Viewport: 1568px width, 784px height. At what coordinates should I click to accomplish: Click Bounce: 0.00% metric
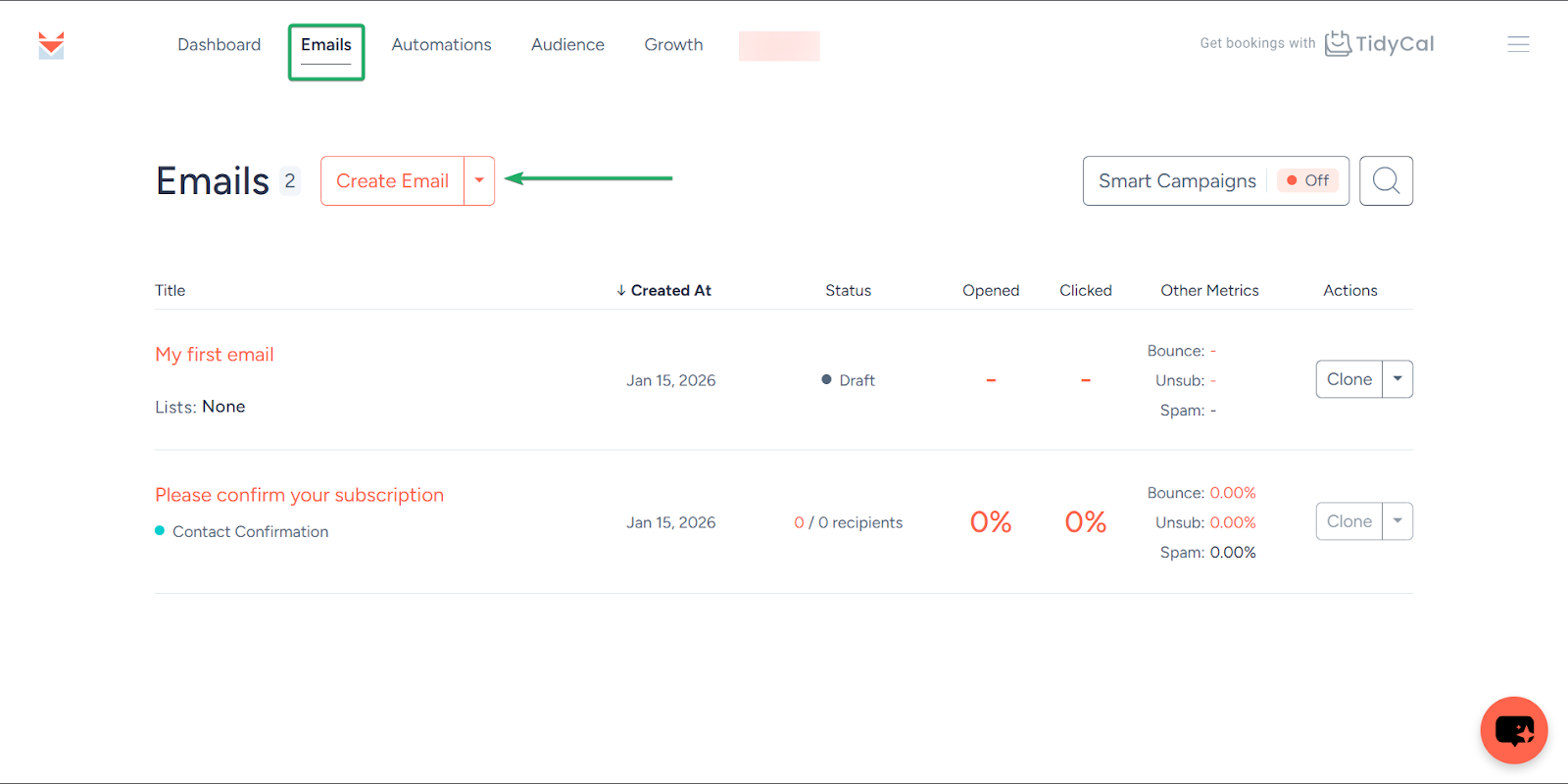click(1201, 493)
